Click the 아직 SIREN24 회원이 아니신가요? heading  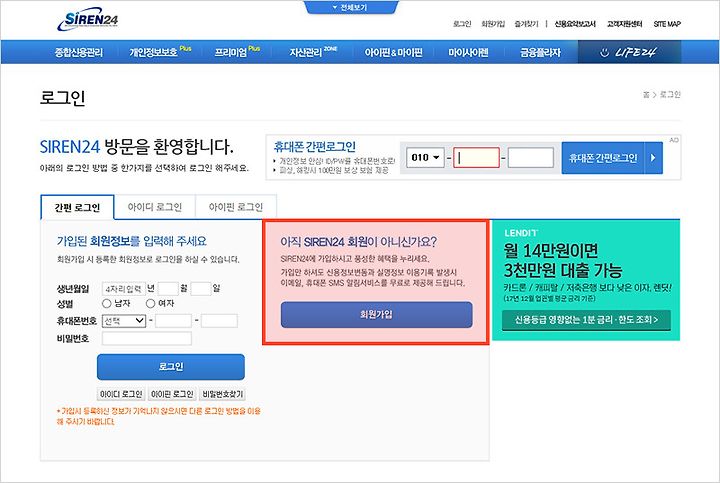point(359,242)
